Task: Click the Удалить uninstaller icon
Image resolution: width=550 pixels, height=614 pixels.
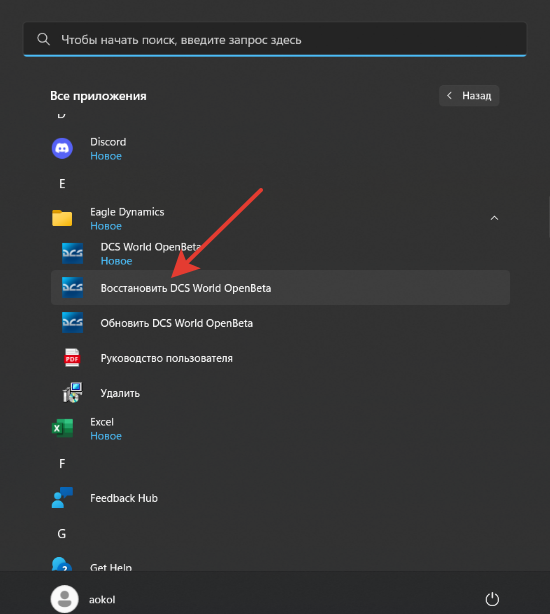Action: 72,393
